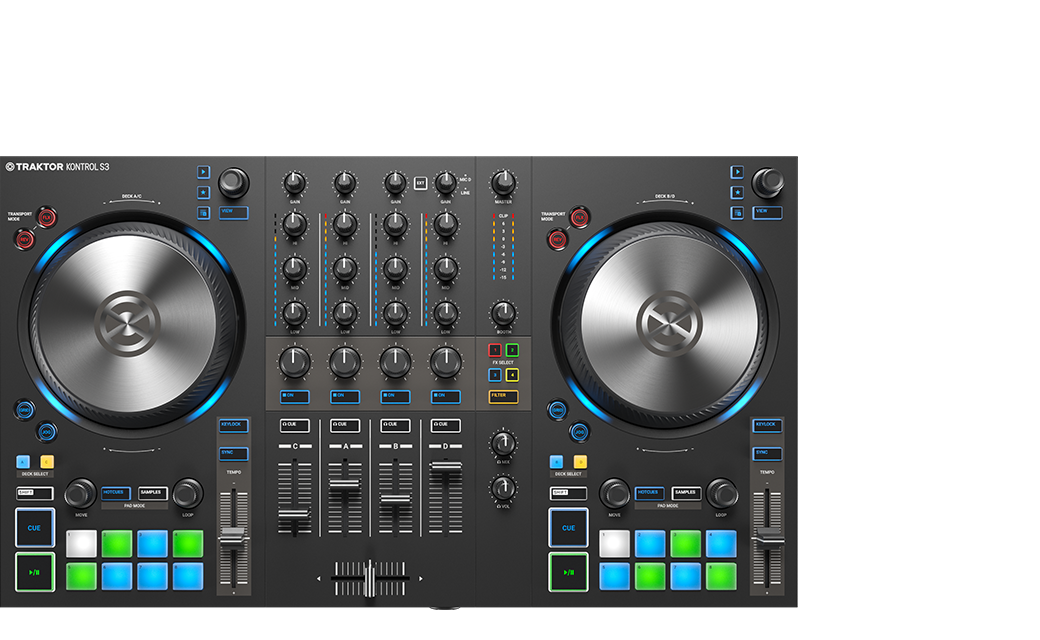Click the left deck play/pause button

point(34,572)
